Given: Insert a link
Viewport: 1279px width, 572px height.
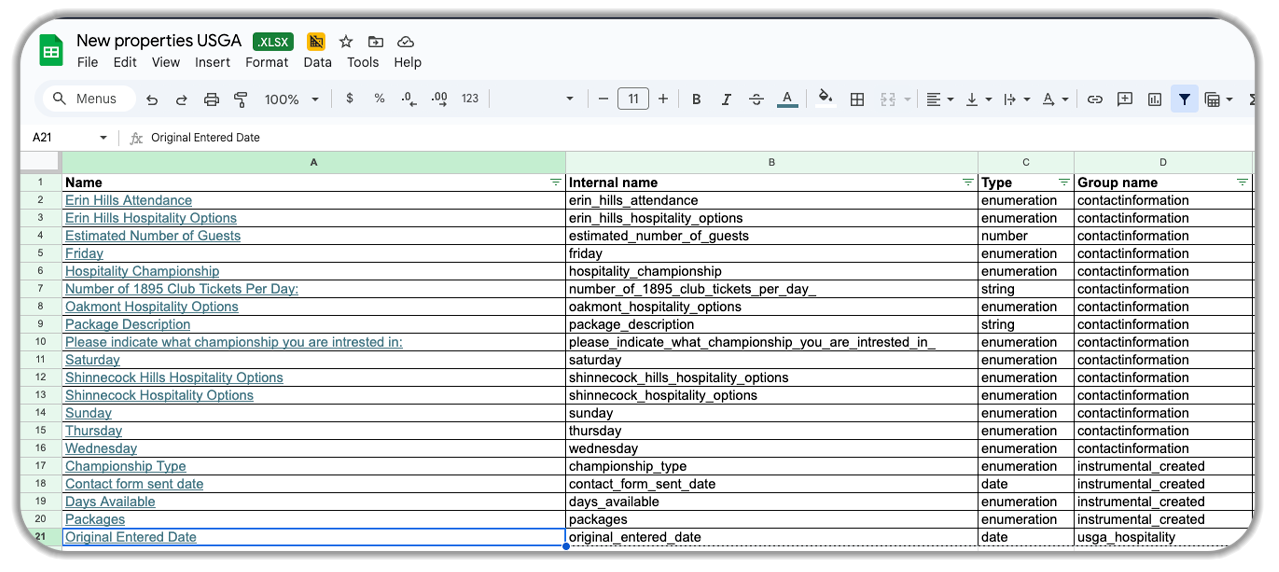Looking at the screenshot, I should tap(1095, 99).
